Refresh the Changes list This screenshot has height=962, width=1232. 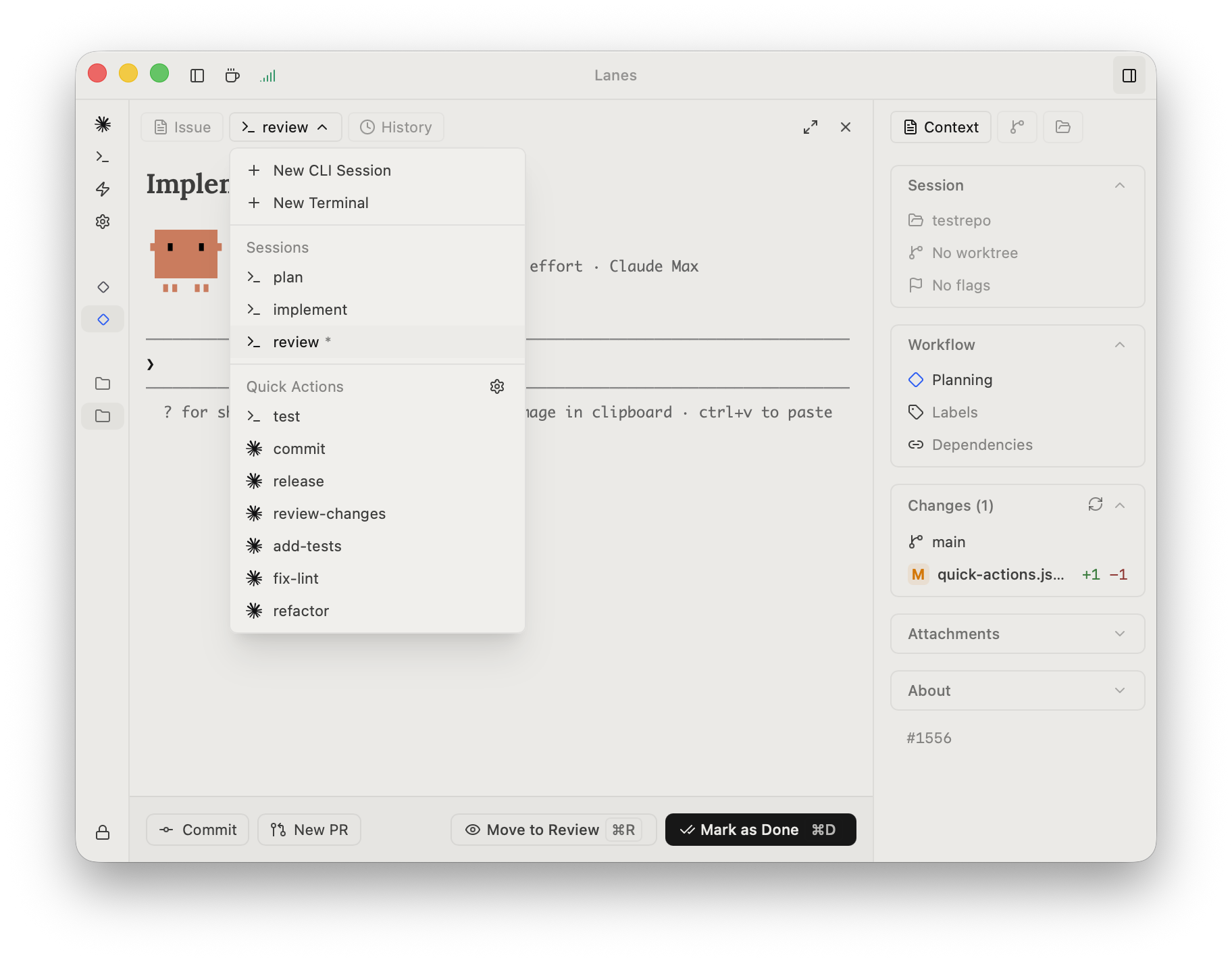[x=1096, y=505]
